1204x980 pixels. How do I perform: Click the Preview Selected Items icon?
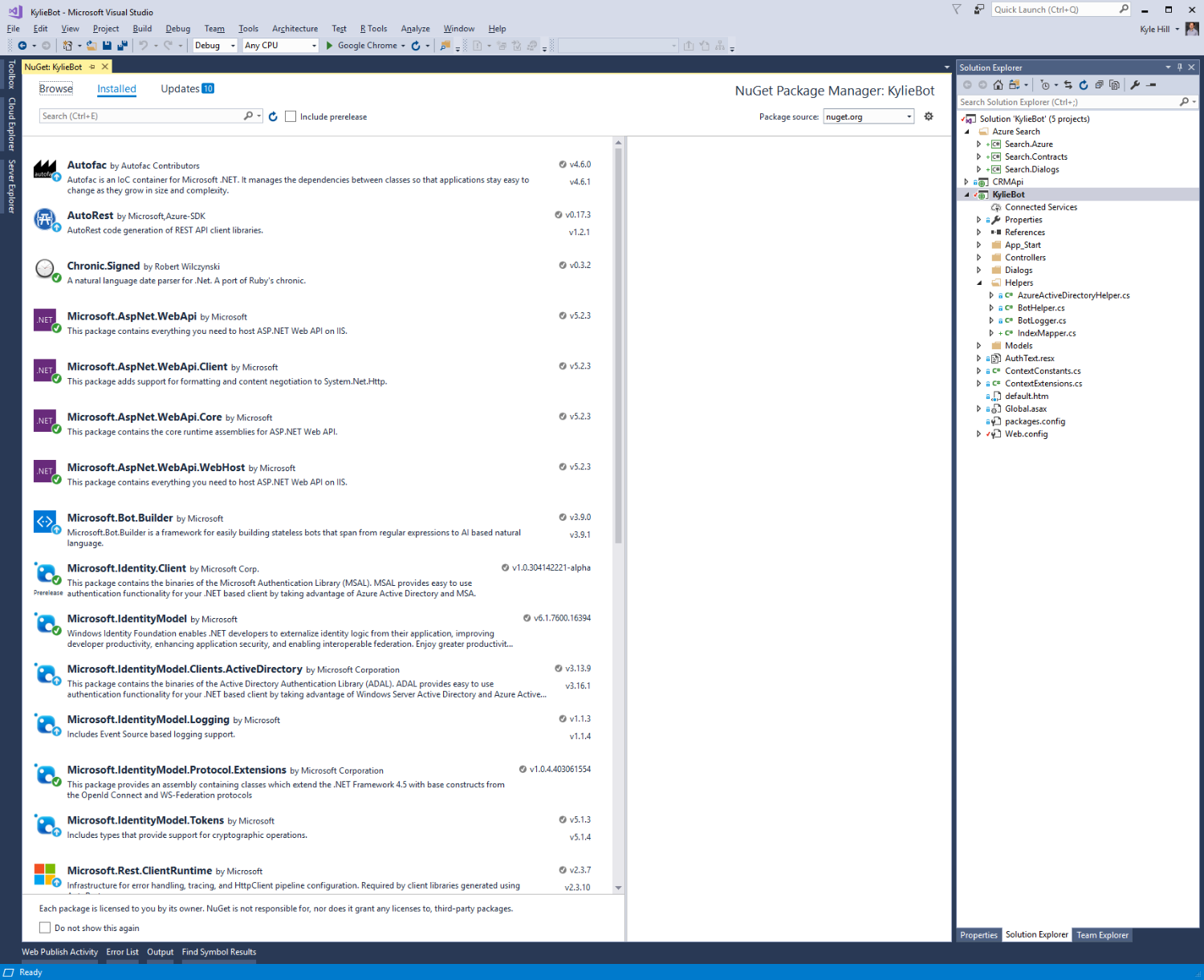click(1151, 85)
